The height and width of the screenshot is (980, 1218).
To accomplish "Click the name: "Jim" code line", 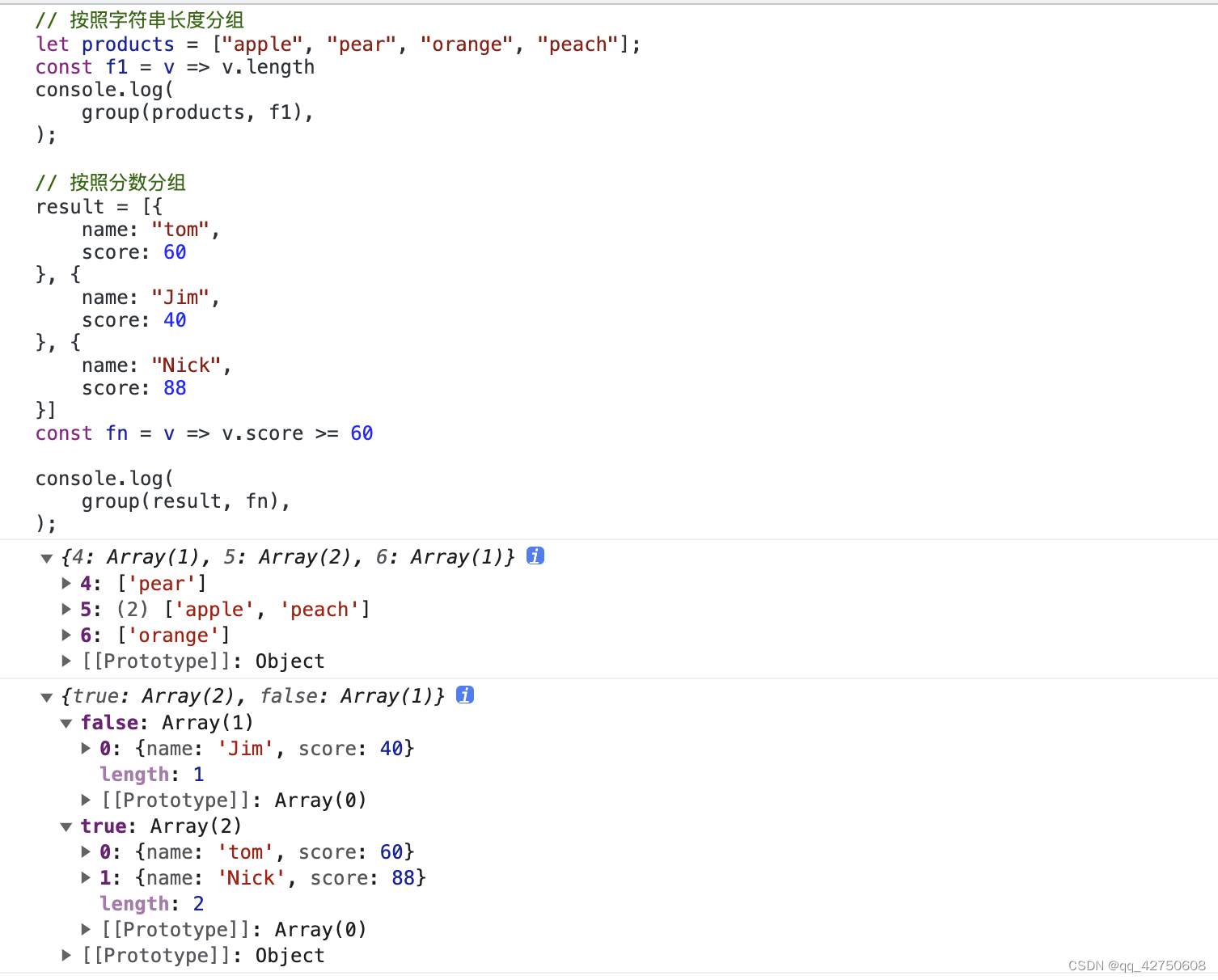I will click(151, 298).
